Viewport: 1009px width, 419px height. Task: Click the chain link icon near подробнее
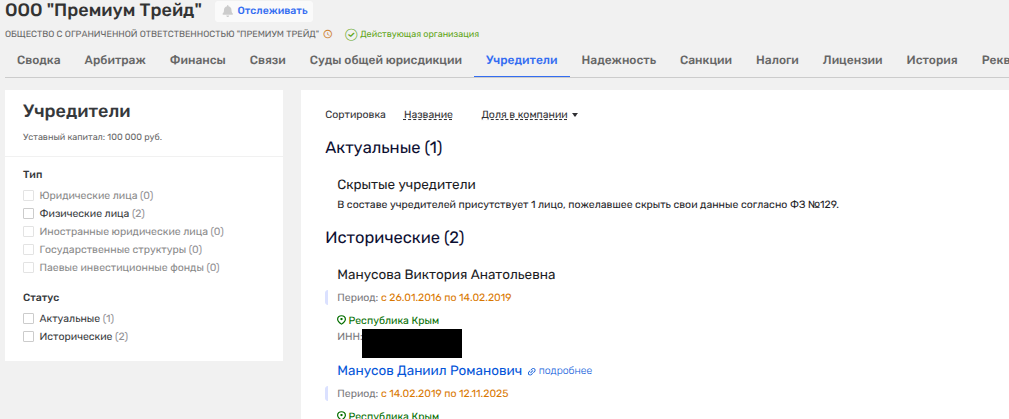click(x=532, y=371)
